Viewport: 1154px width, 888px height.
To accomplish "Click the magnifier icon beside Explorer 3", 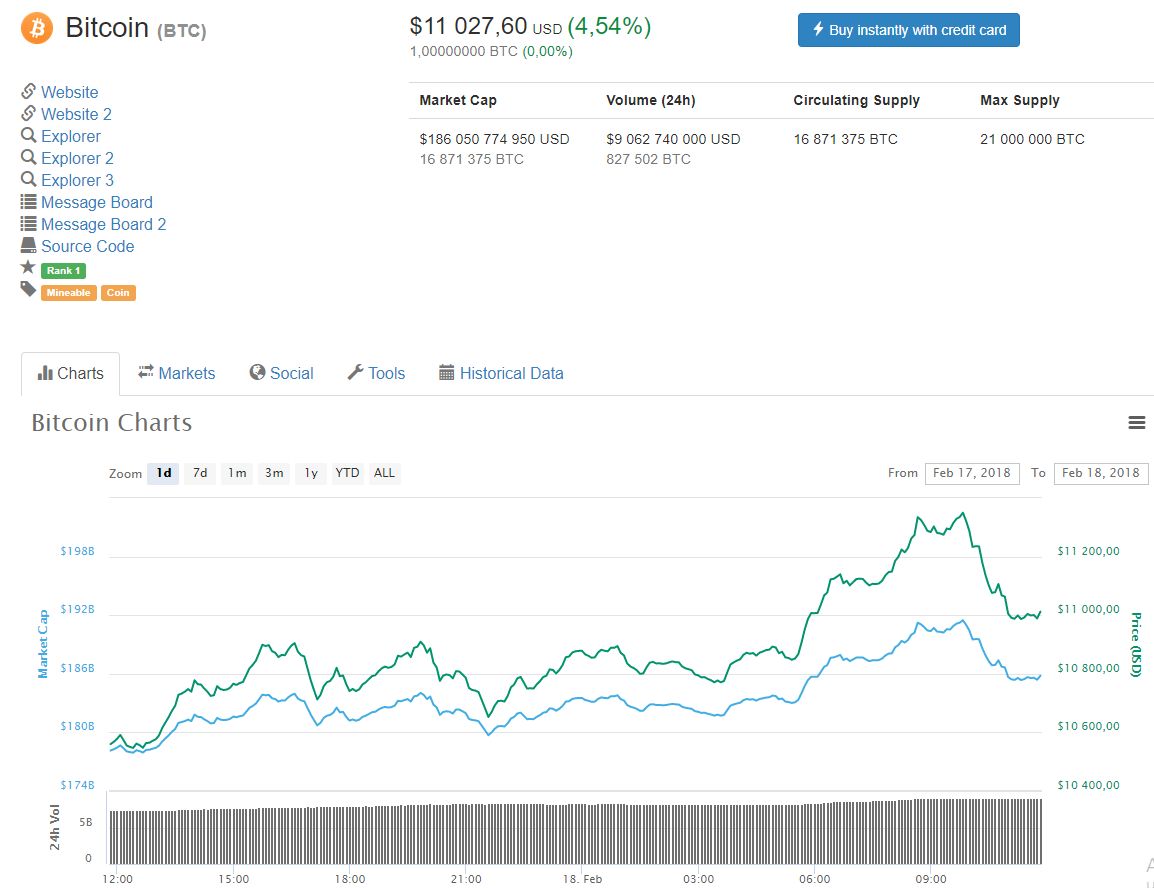I will tap(29, 180).
